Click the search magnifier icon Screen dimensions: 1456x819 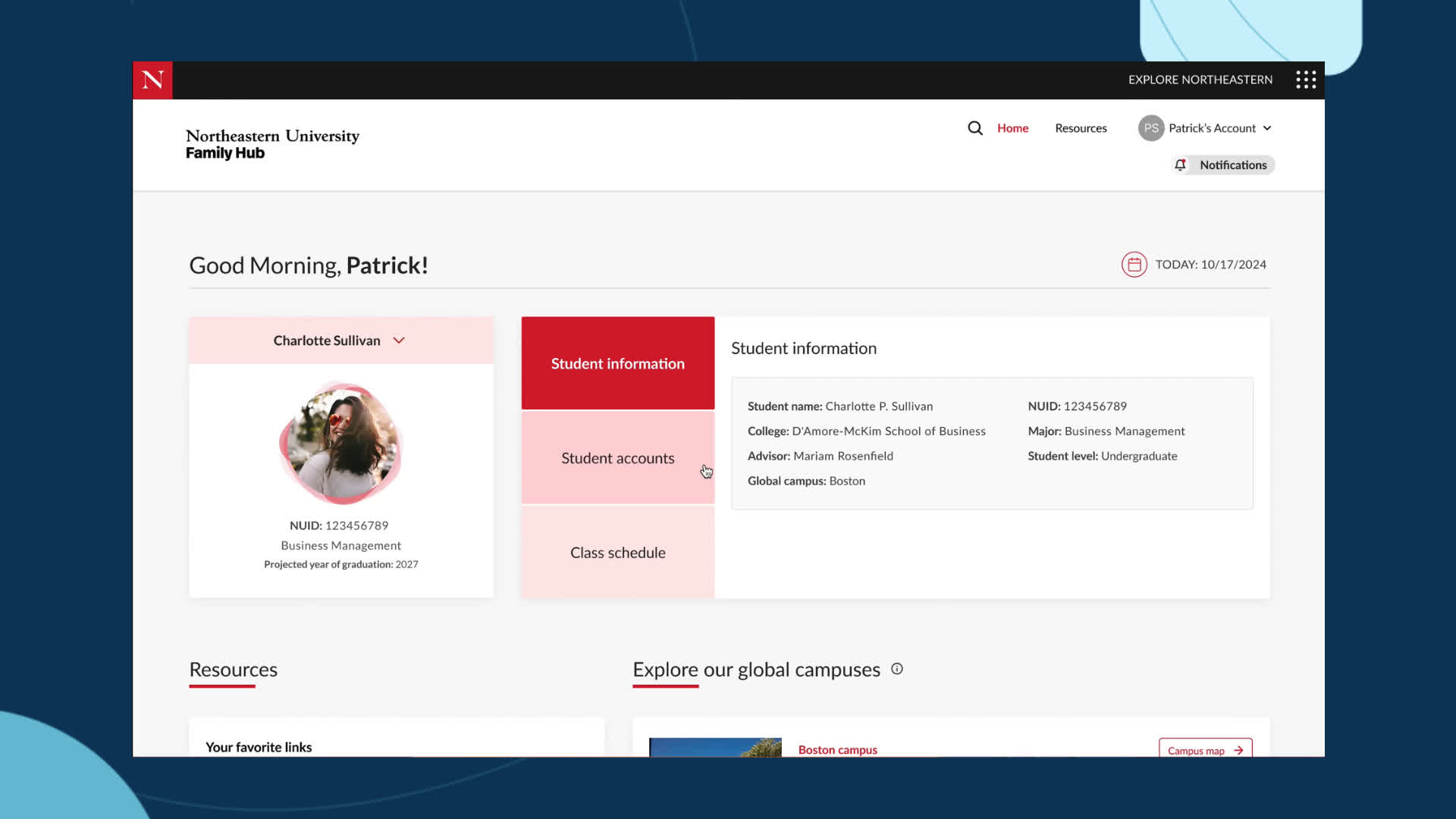[x=974, y=128]
